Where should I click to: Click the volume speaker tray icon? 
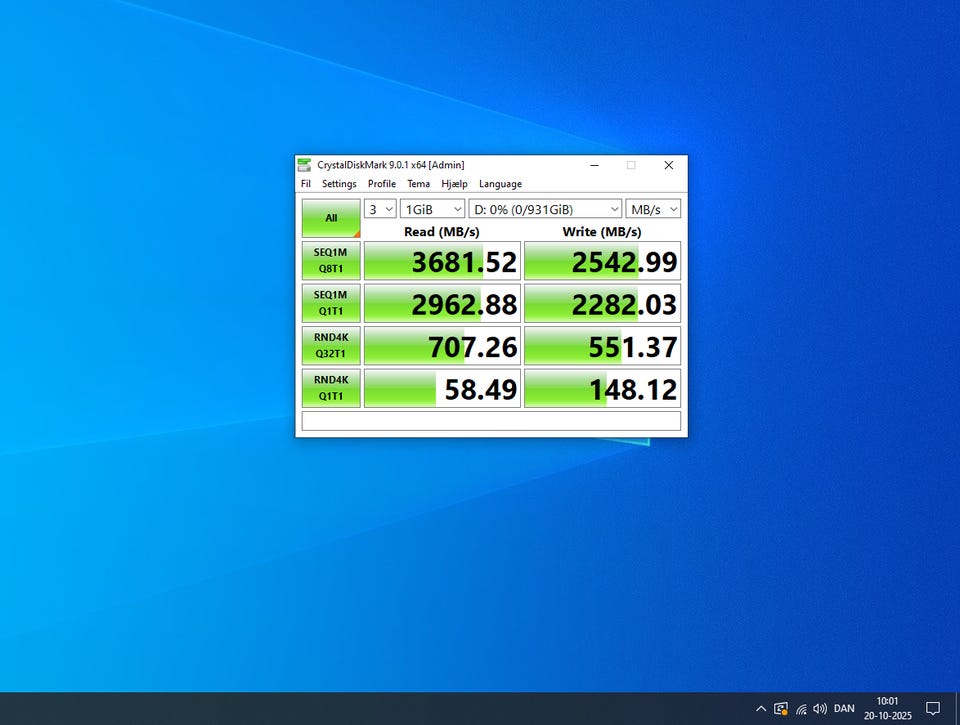[x=820, y=708]
